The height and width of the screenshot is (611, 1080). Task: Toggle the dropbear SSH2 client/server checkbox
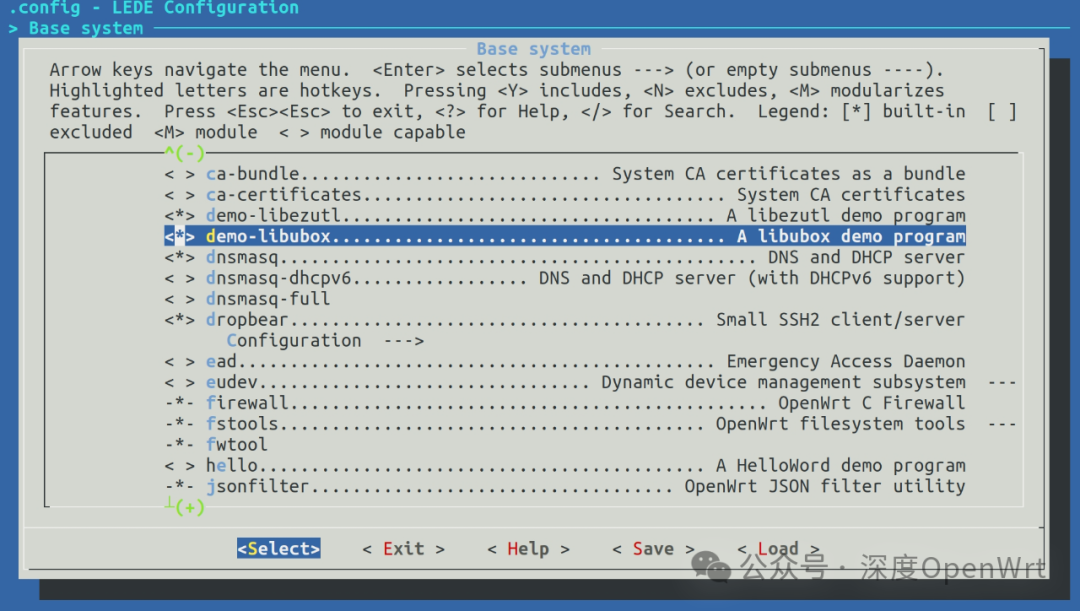178,320
